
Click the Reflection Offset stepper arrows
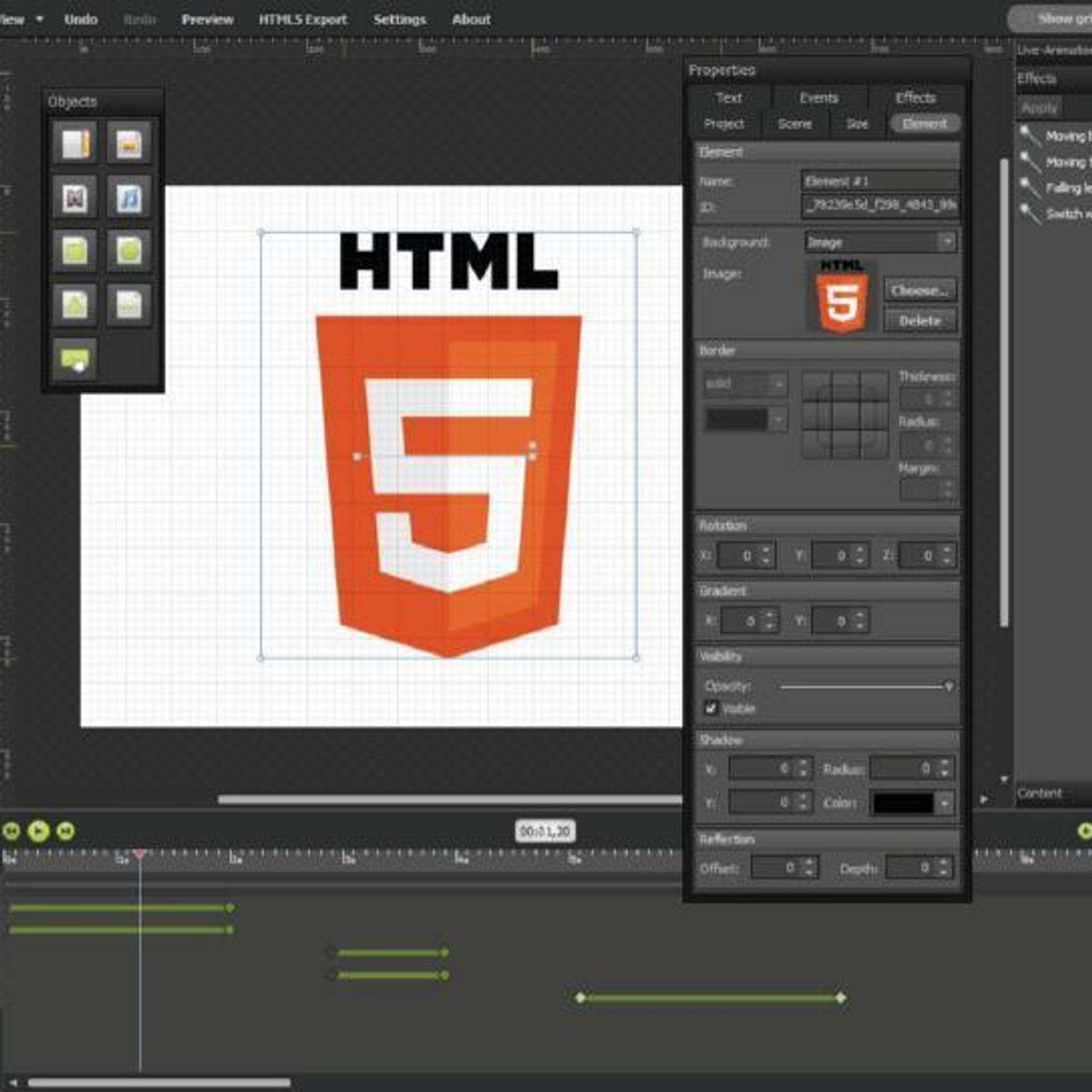point(809,867)
